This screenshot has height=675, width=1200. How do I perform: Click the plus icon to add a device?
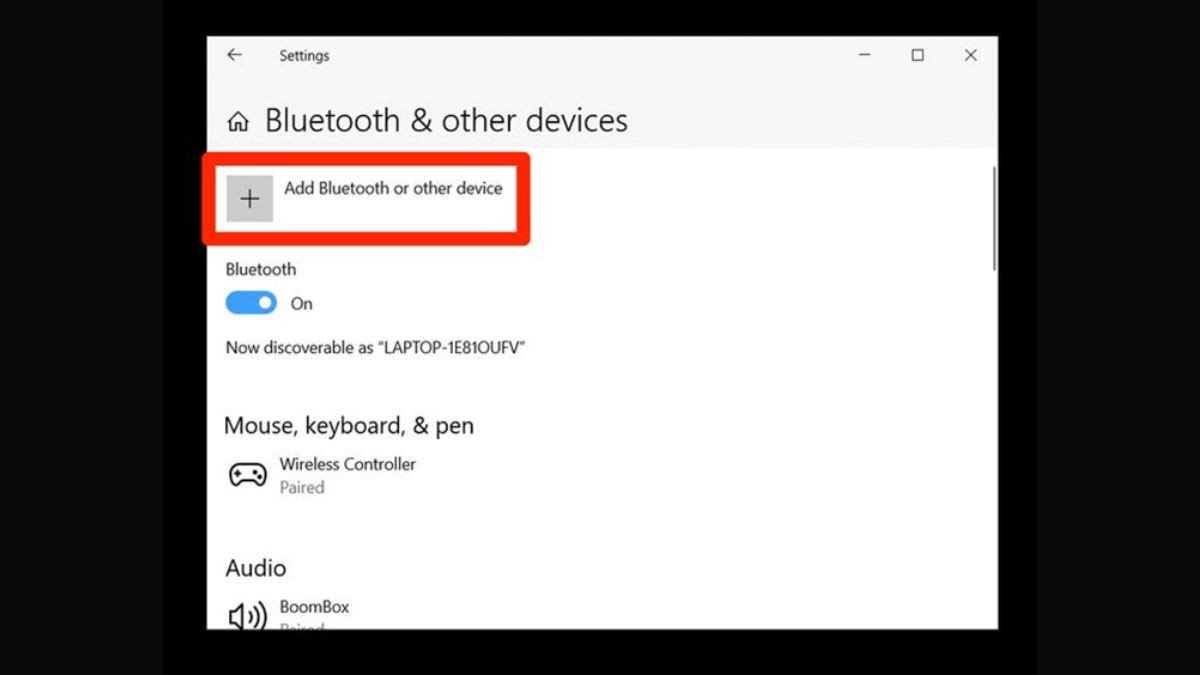tap(249, 197)
